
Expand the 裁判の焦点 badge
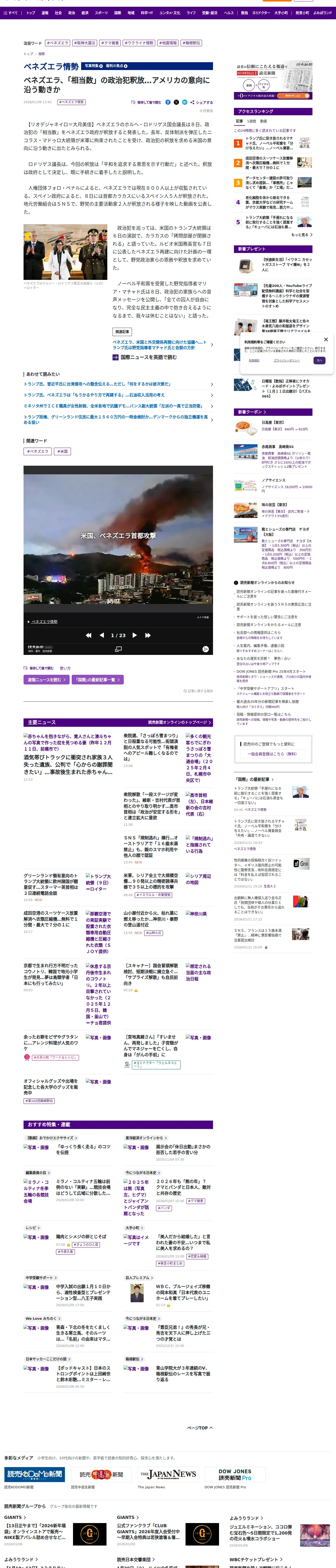point(116,66)
